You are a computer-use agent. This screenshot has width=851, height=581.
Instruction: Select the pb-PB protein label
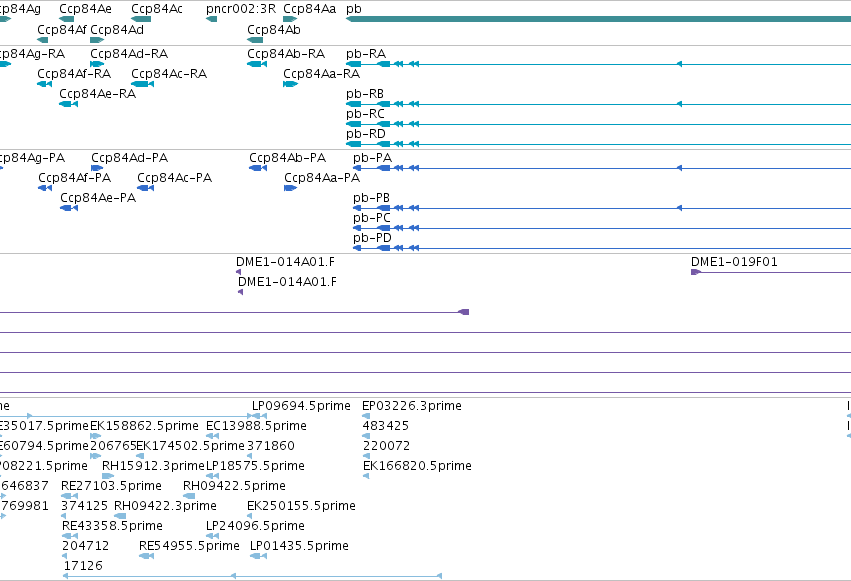pyautogui.click(x=371, y=198)
